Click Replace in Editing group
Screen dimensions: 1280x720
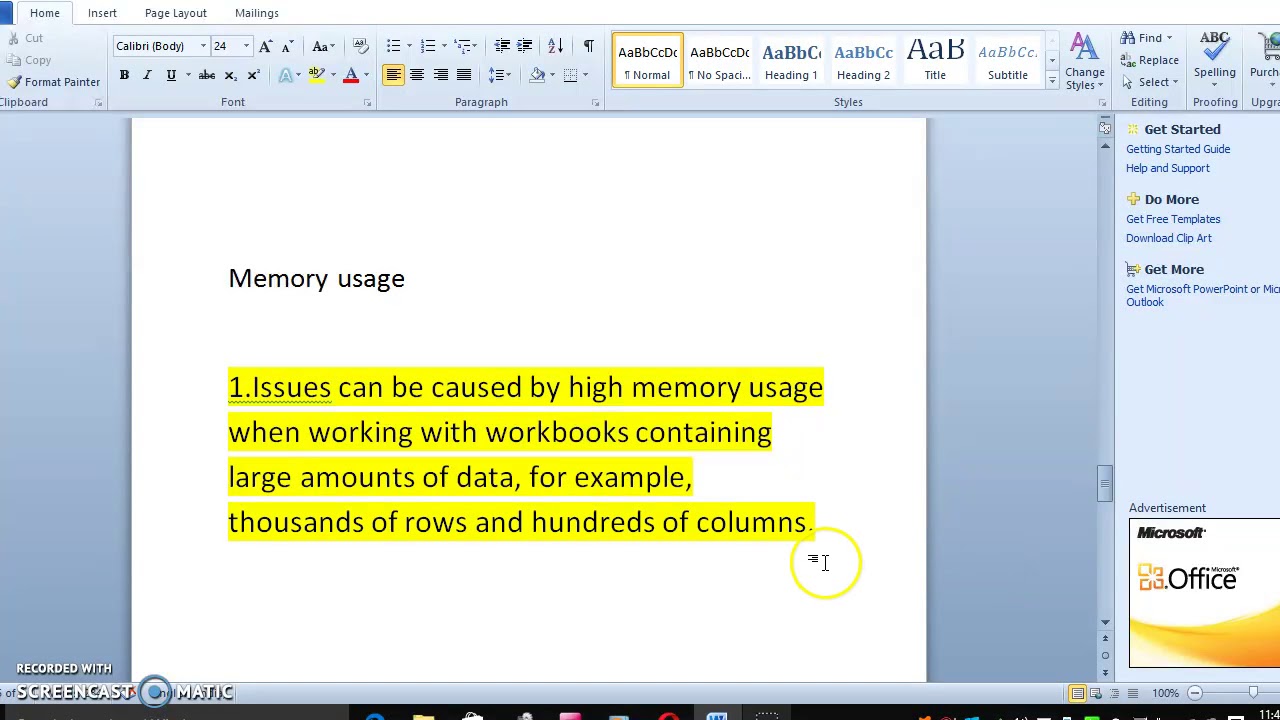click(1150, 60)
